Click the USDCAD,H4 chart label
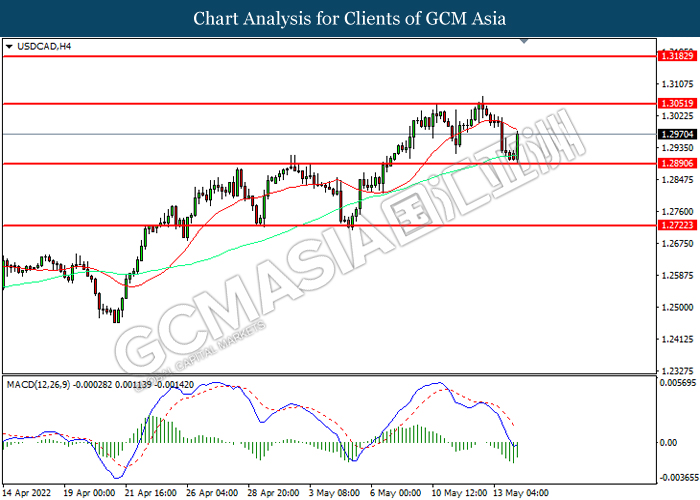This screenshot has height=500, width=700. pyautogui.click(x=44, y=46)
